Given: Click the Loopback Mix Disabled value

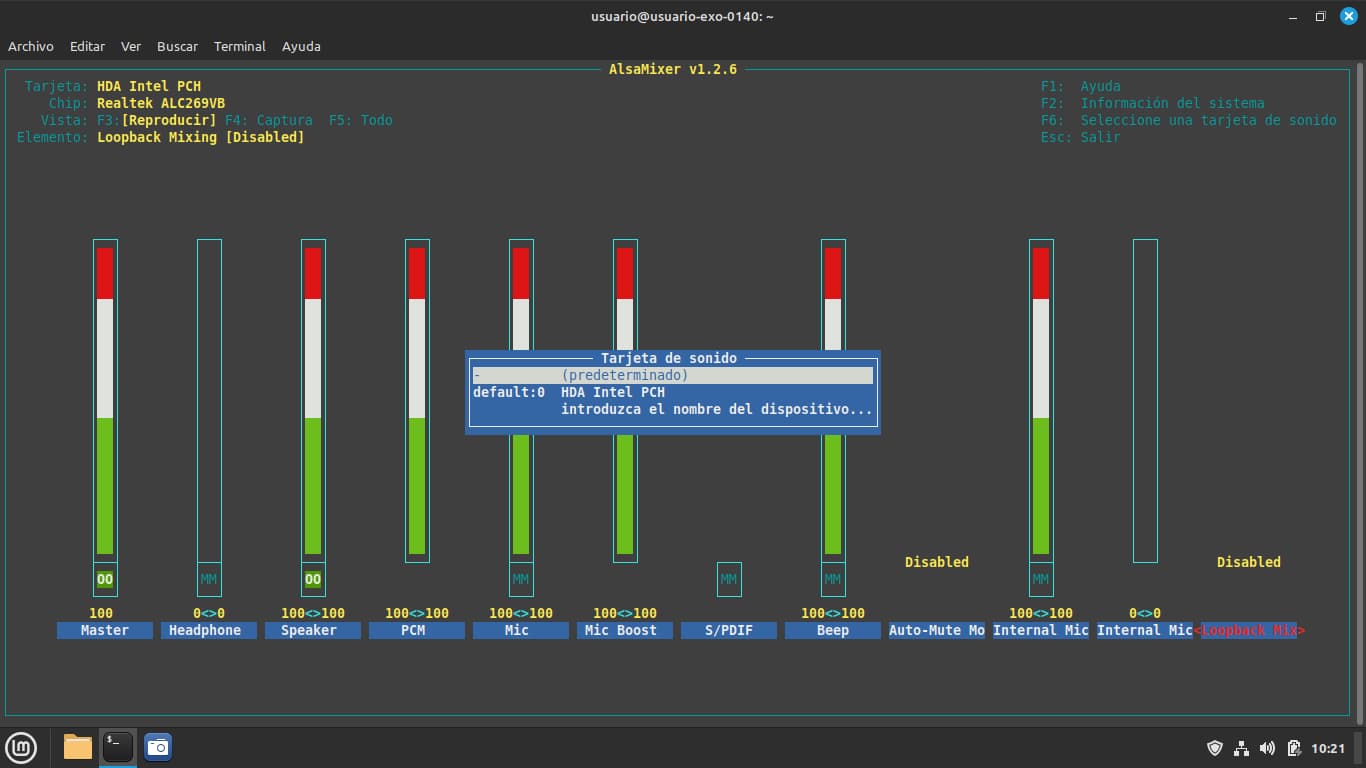Looking at the screenshot, I should (x=1249, y=562).
